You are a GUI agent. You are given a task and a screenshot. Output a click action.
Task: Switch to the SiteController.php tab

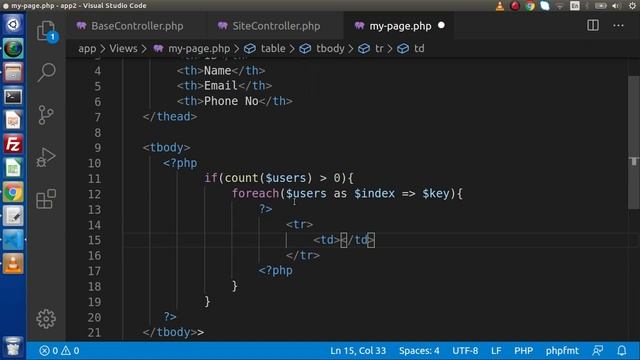click(276, 26)
